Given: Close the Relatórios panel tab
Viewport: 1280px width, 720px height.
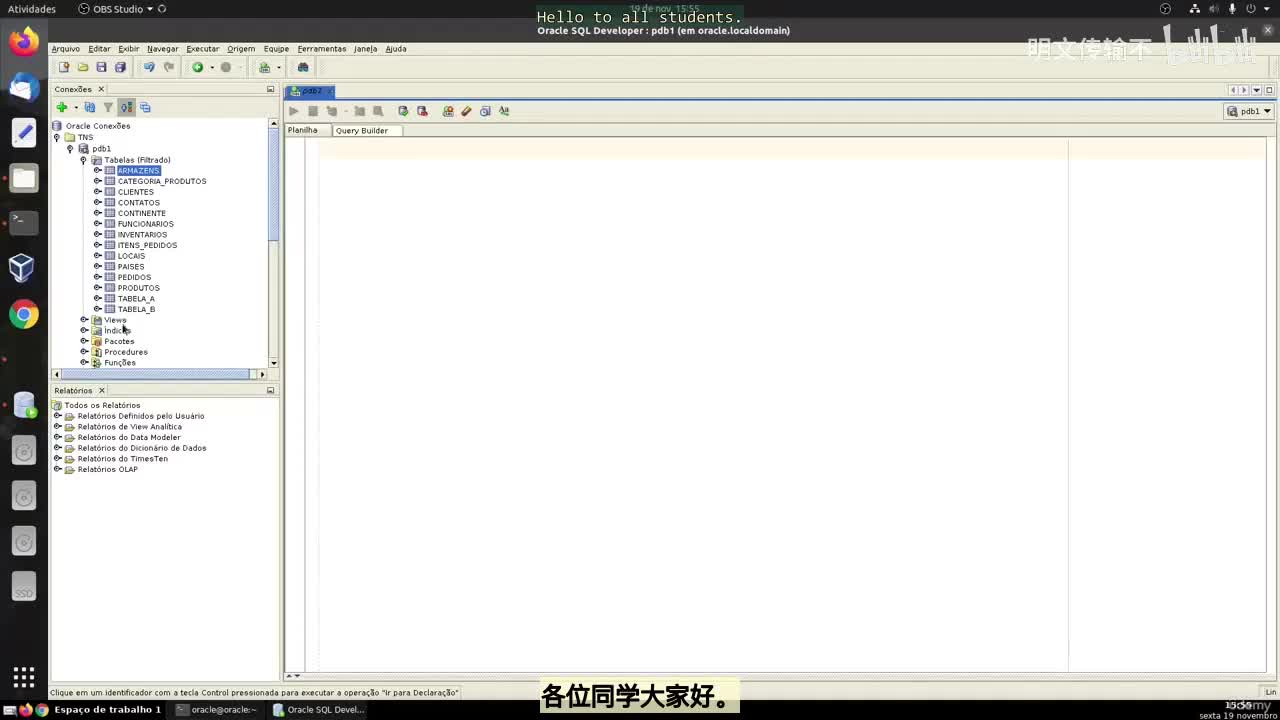Looking at the screenshot, I should point(101,391).
